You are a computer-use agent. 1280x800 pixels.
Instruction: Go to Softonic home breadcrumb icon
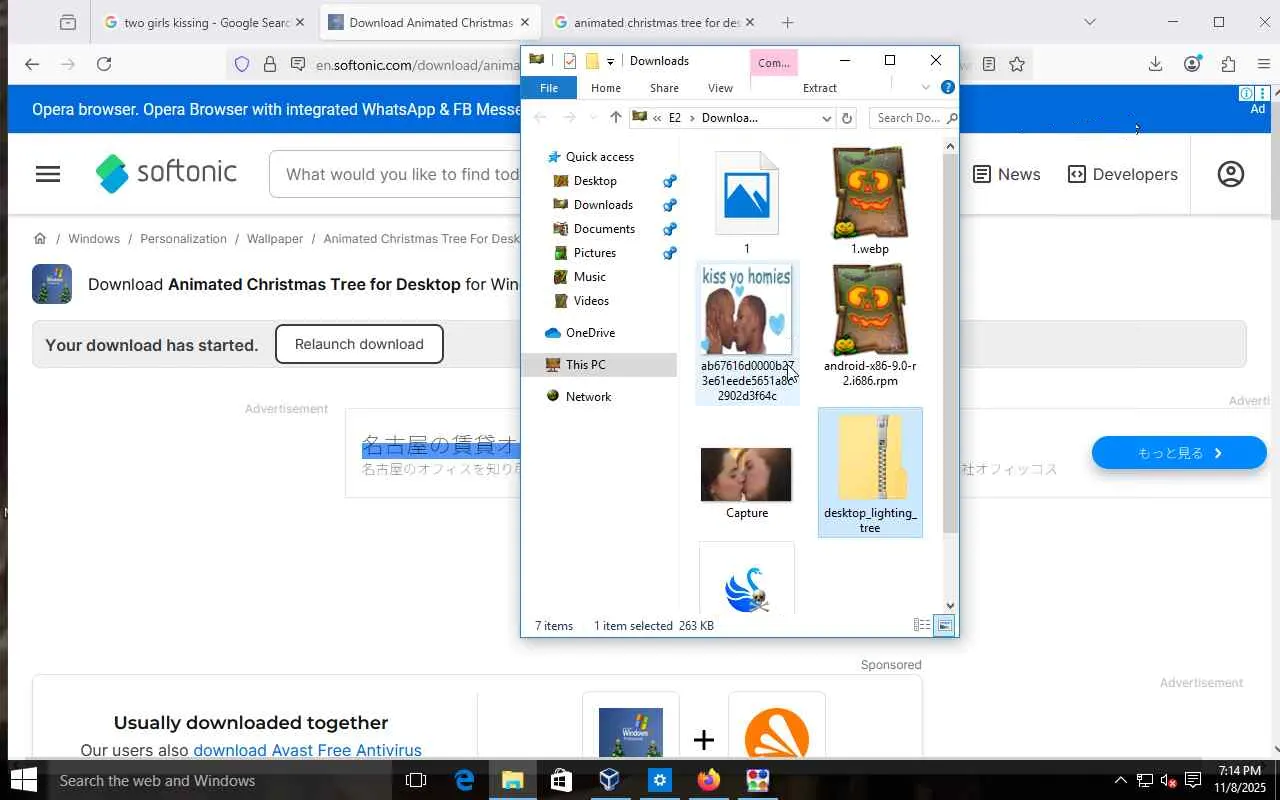click(40, 239)
